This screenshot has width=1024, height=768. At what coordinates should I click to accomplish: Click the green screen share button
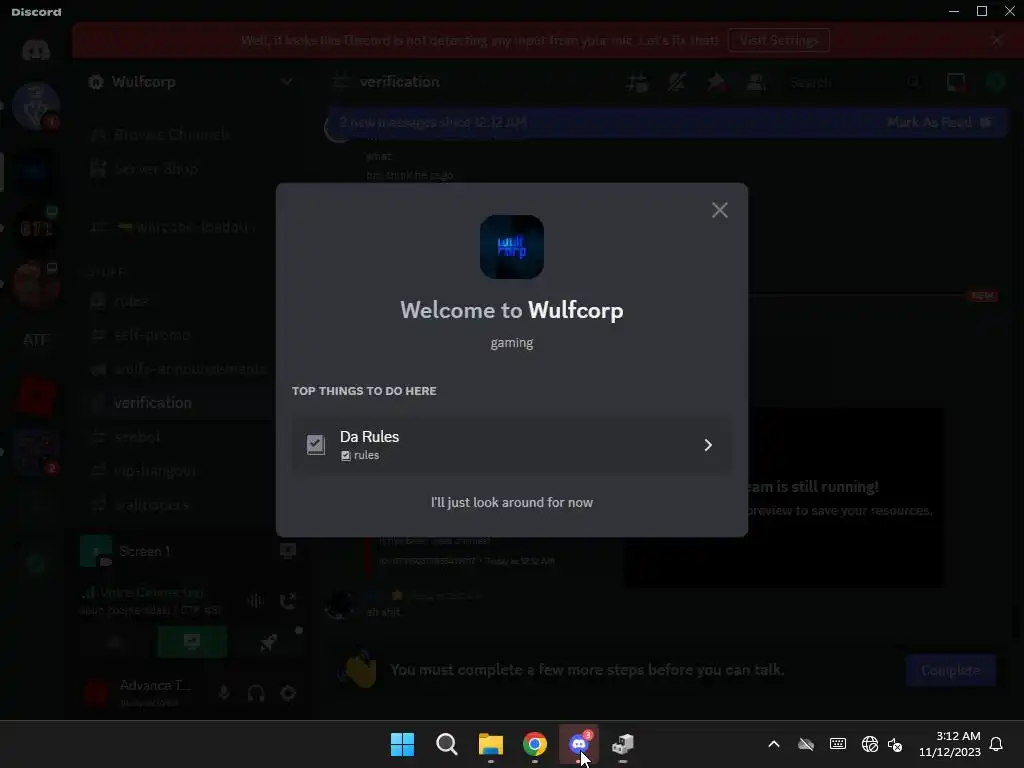[192, 642]
